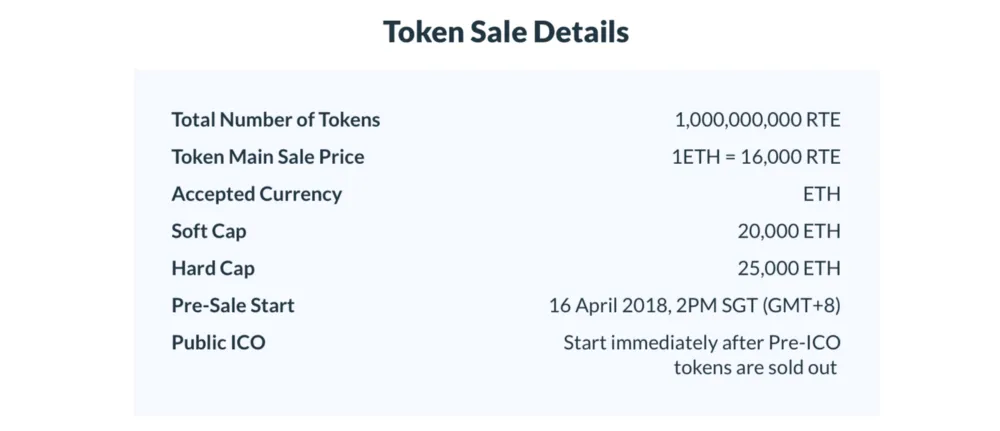Click the ETH accepted currency value
The image size is (1000, 431).
click(x=822, y=194)
